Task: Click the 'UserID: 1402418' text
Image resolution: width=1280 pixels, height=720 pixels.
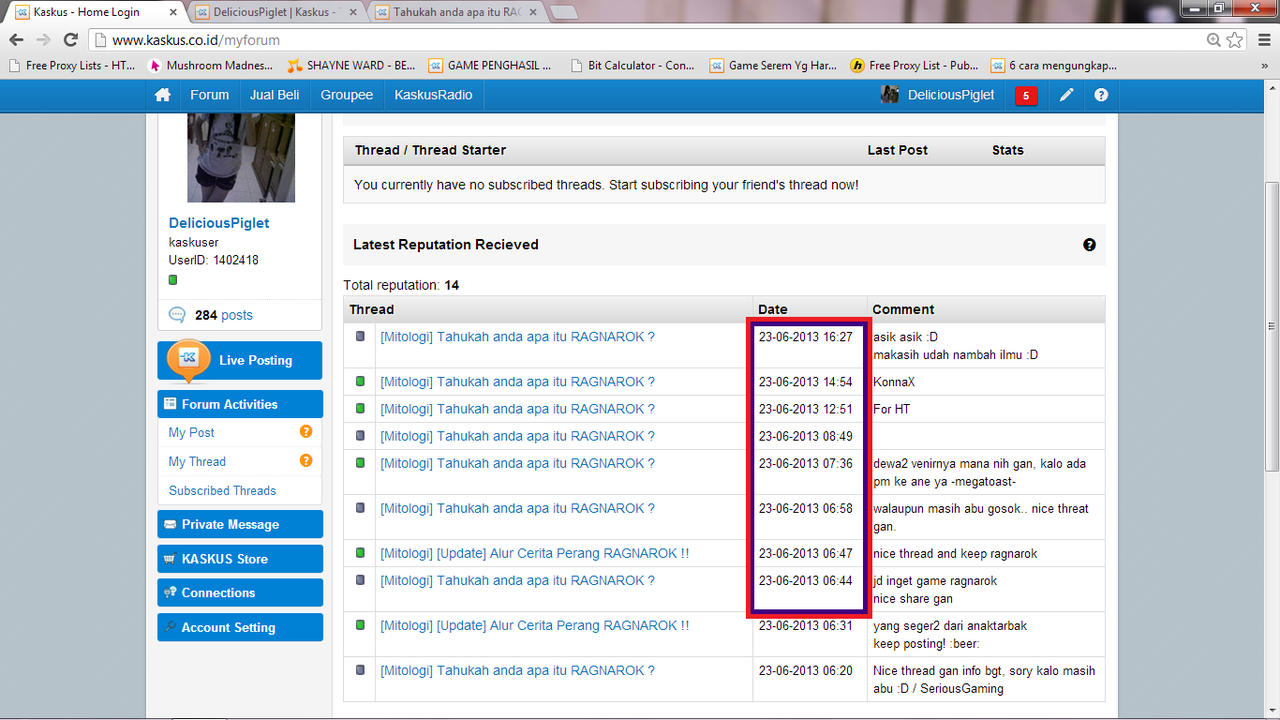Action: click(x=213, y=261)
